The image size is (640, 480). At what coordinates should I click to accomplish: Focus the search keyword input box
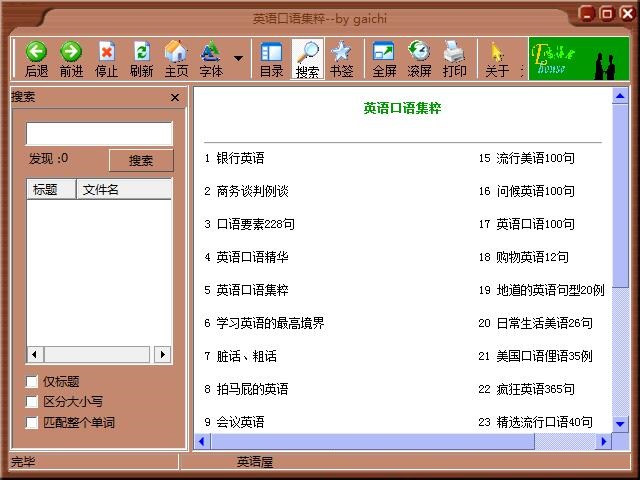click(x=99, y=133)
